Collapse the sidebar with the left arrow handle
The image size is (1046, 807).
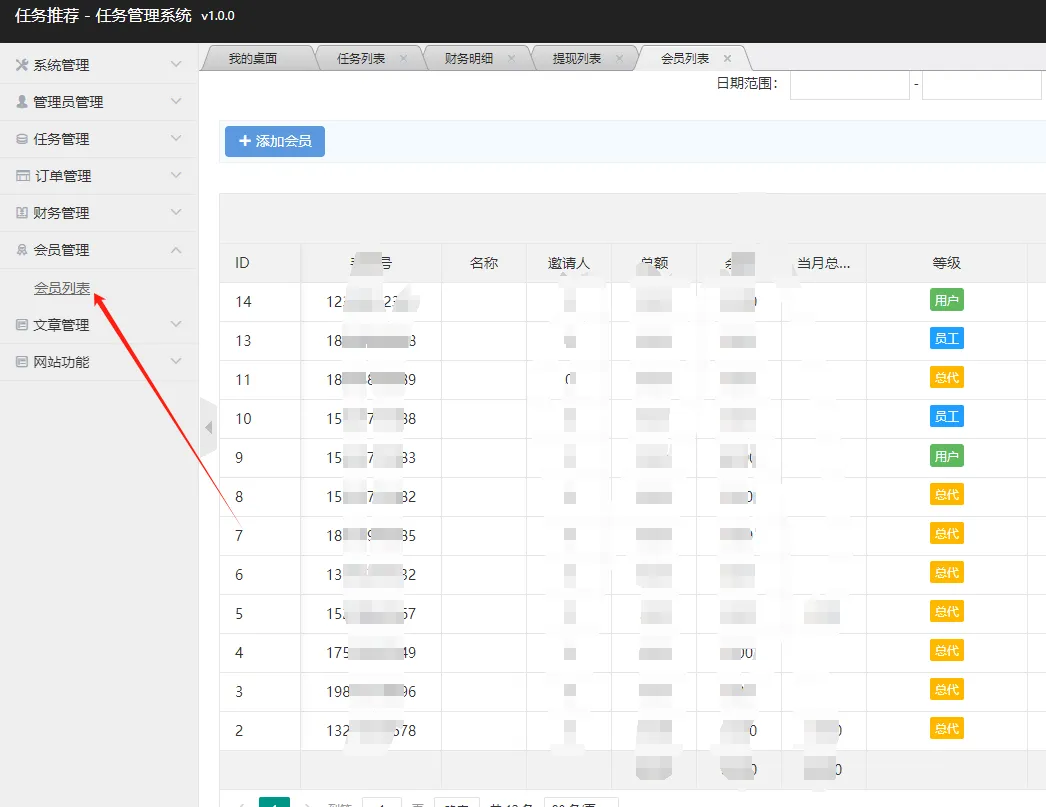pos(209,428)
